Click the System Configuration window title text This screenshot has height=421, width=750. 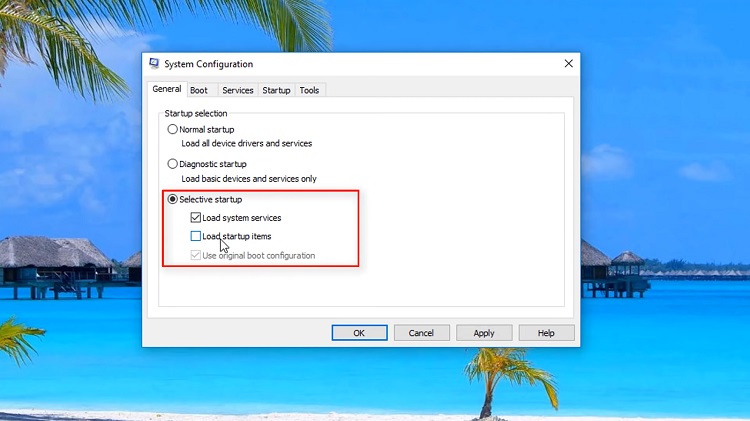(207, 64)
